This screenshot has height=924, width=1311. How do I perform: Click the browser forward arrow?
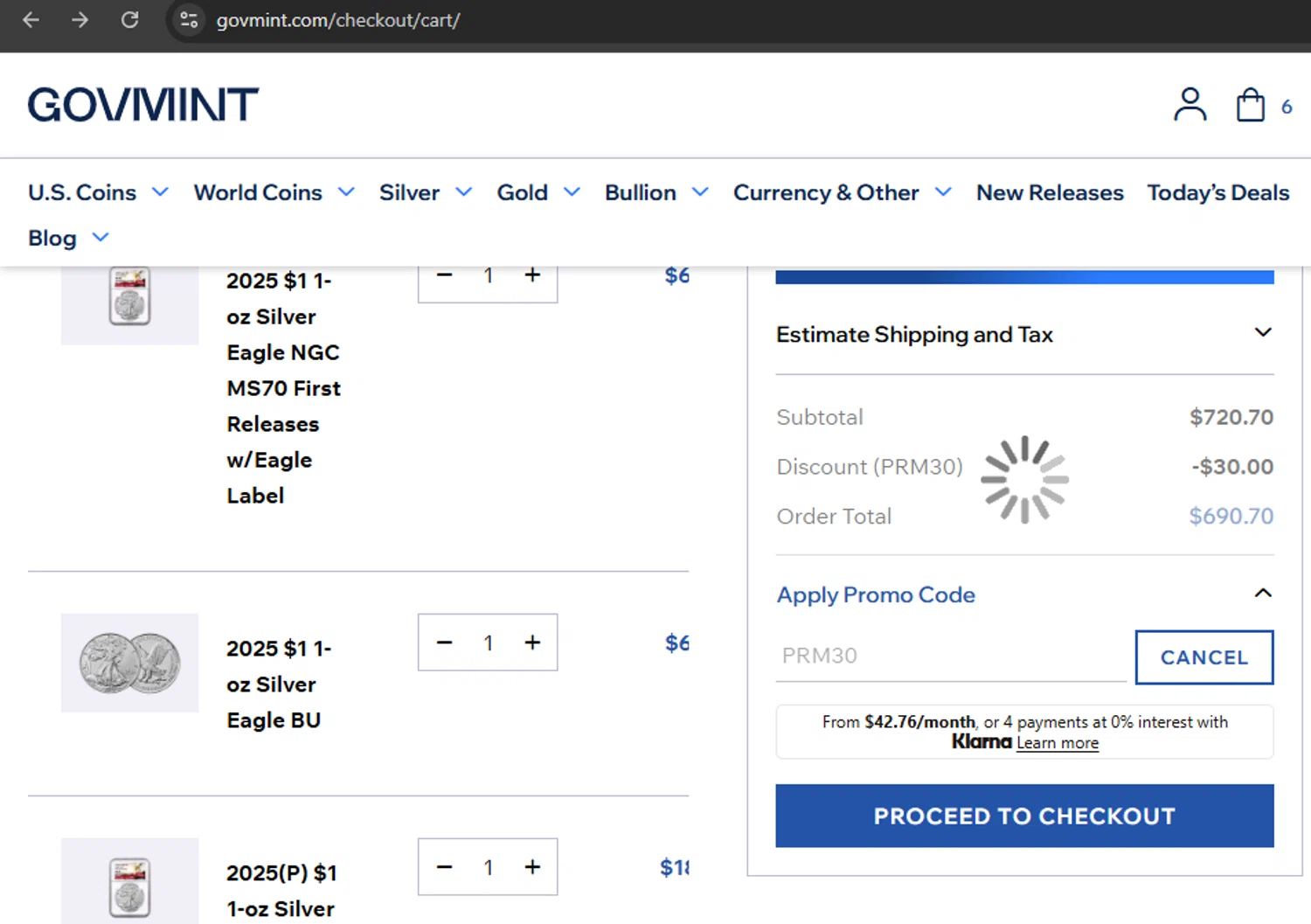point(80,20)
